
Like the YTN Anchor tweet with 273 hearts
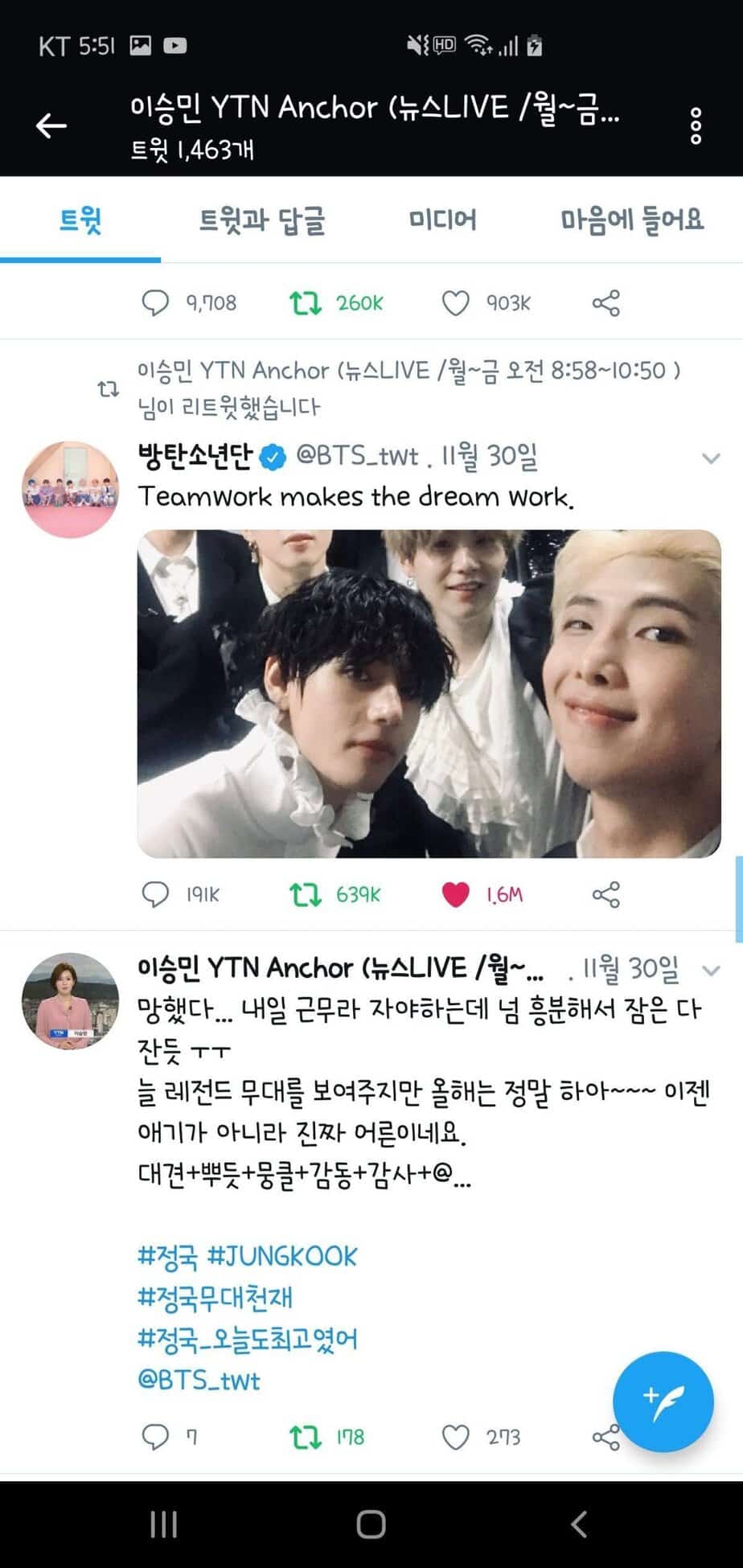[x=456, y=1437]
